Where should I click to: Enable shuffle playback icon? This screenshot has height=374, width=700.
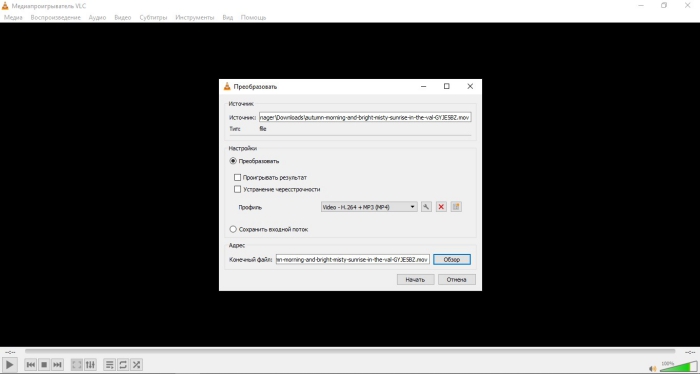tap(136, 365)
